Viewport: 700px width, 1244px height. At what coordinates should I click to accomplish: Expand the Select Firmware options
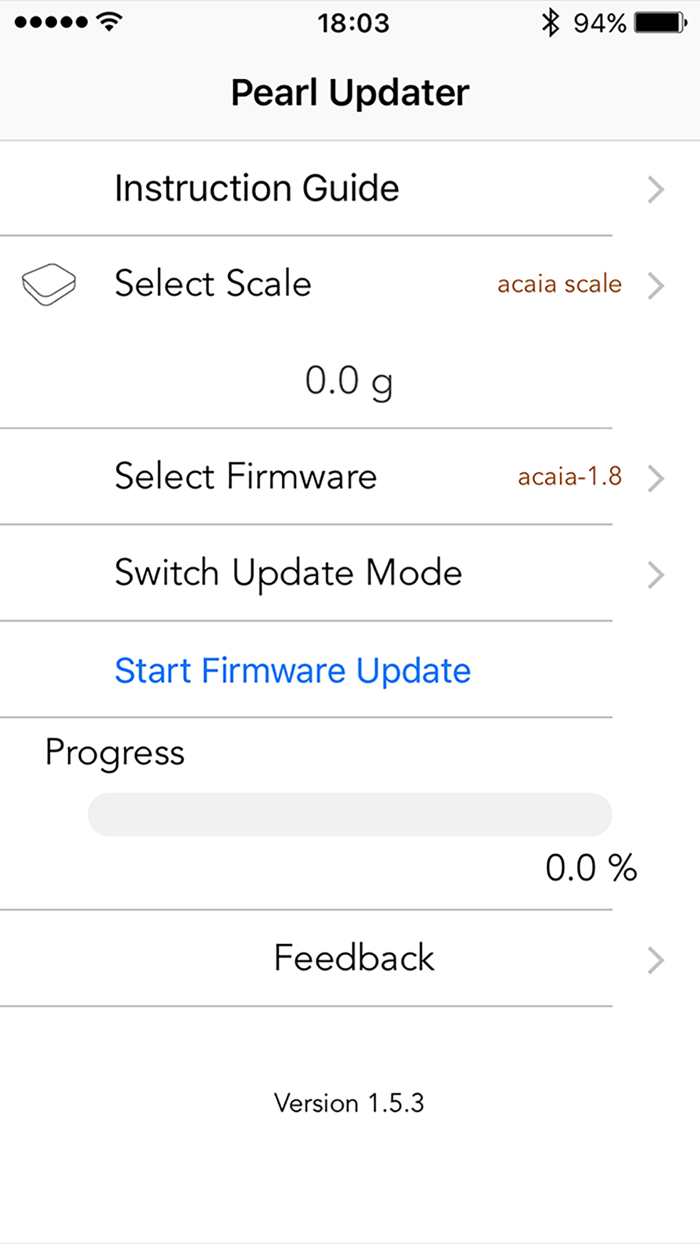[655, 478]
